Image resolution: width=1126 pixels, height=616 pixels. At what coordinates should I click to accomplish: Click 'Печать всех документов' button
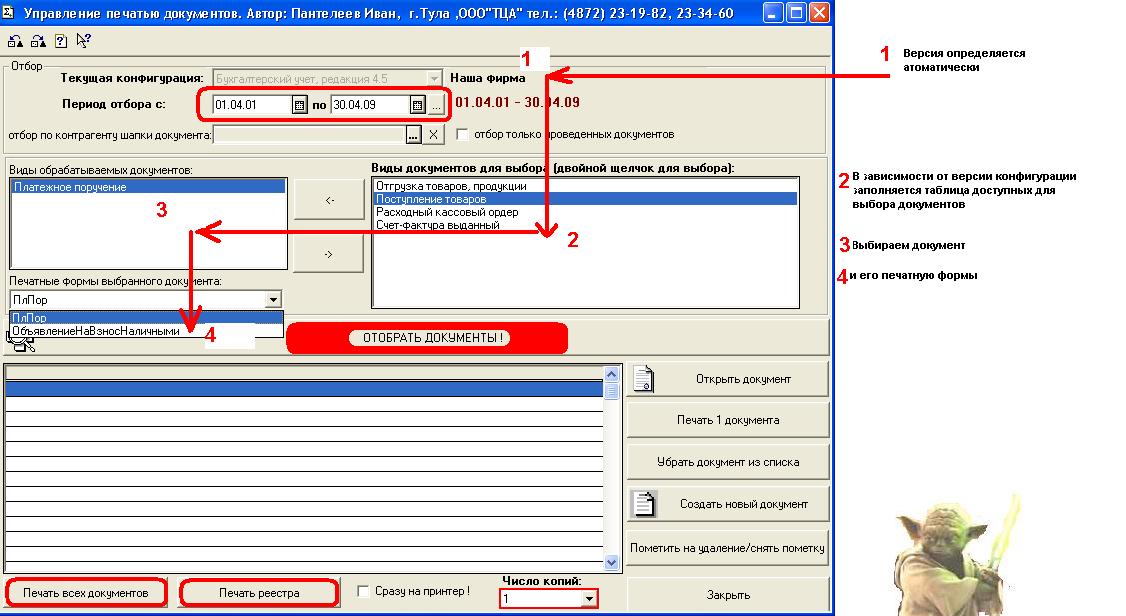(86, 593)
